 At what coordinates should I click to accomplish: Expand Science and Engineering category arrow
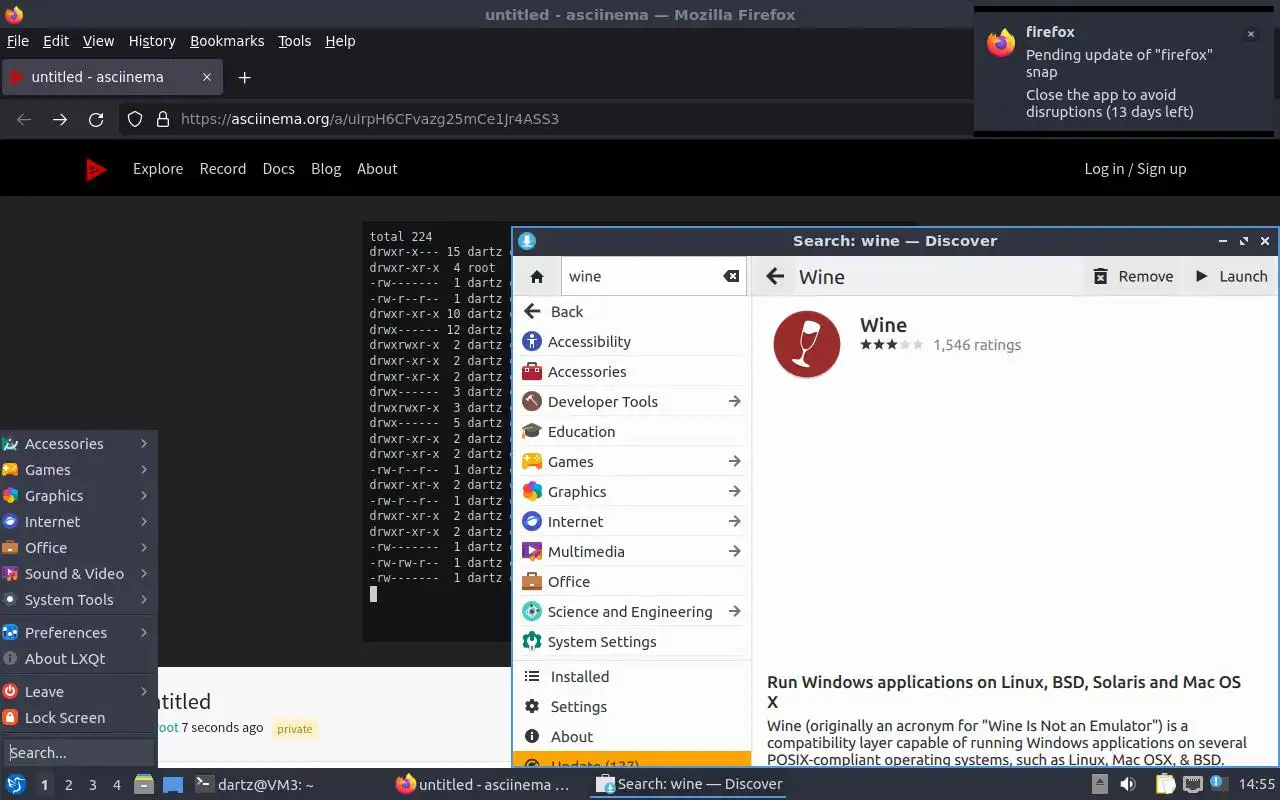734,612
